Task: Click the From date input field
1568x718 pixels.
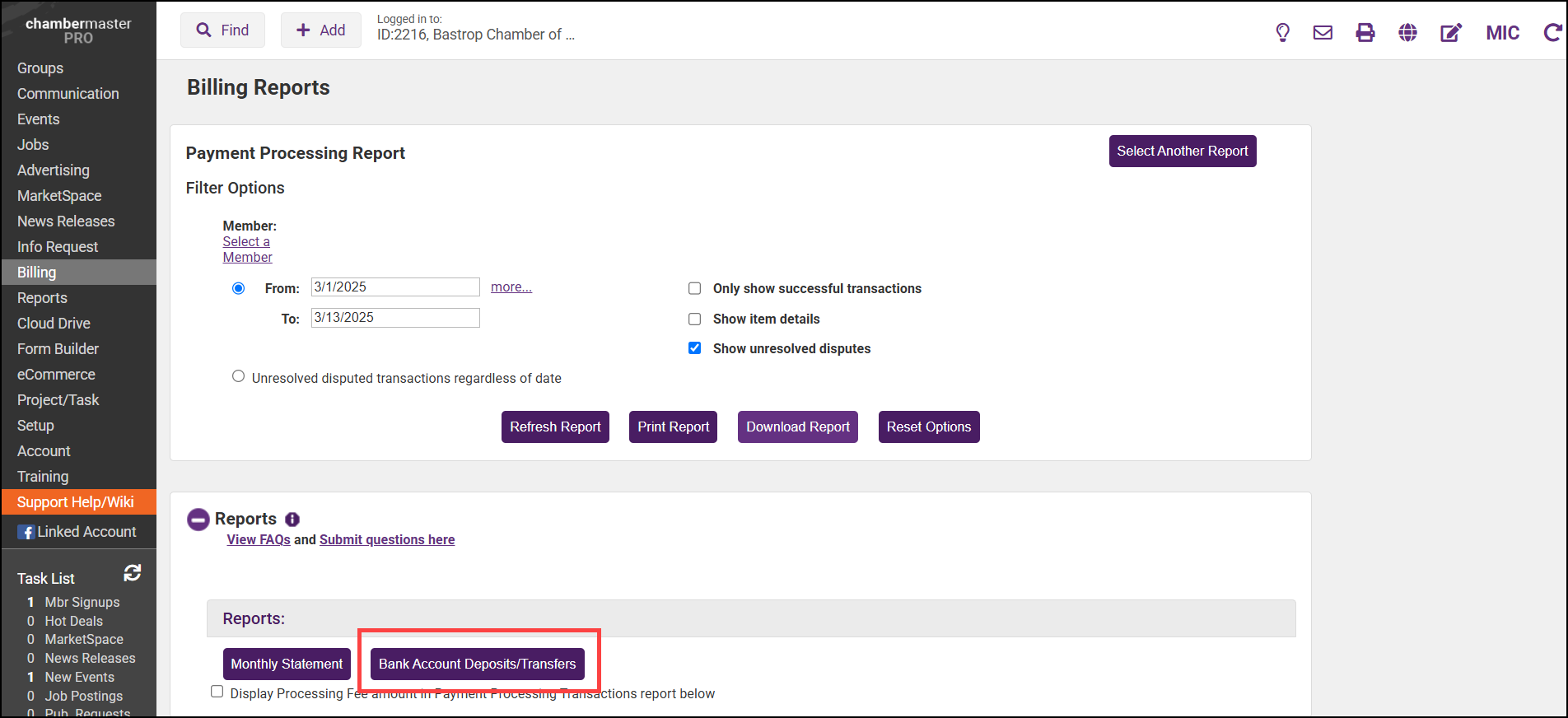Action: coord(395,287)
